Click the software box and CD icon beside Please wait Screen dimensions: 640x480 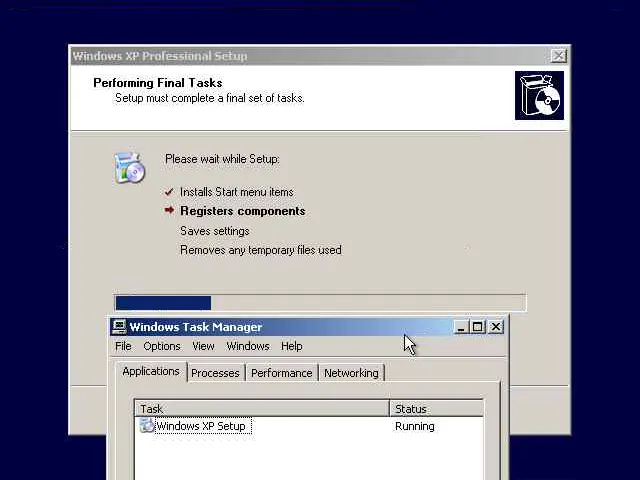tap(130, 167)
